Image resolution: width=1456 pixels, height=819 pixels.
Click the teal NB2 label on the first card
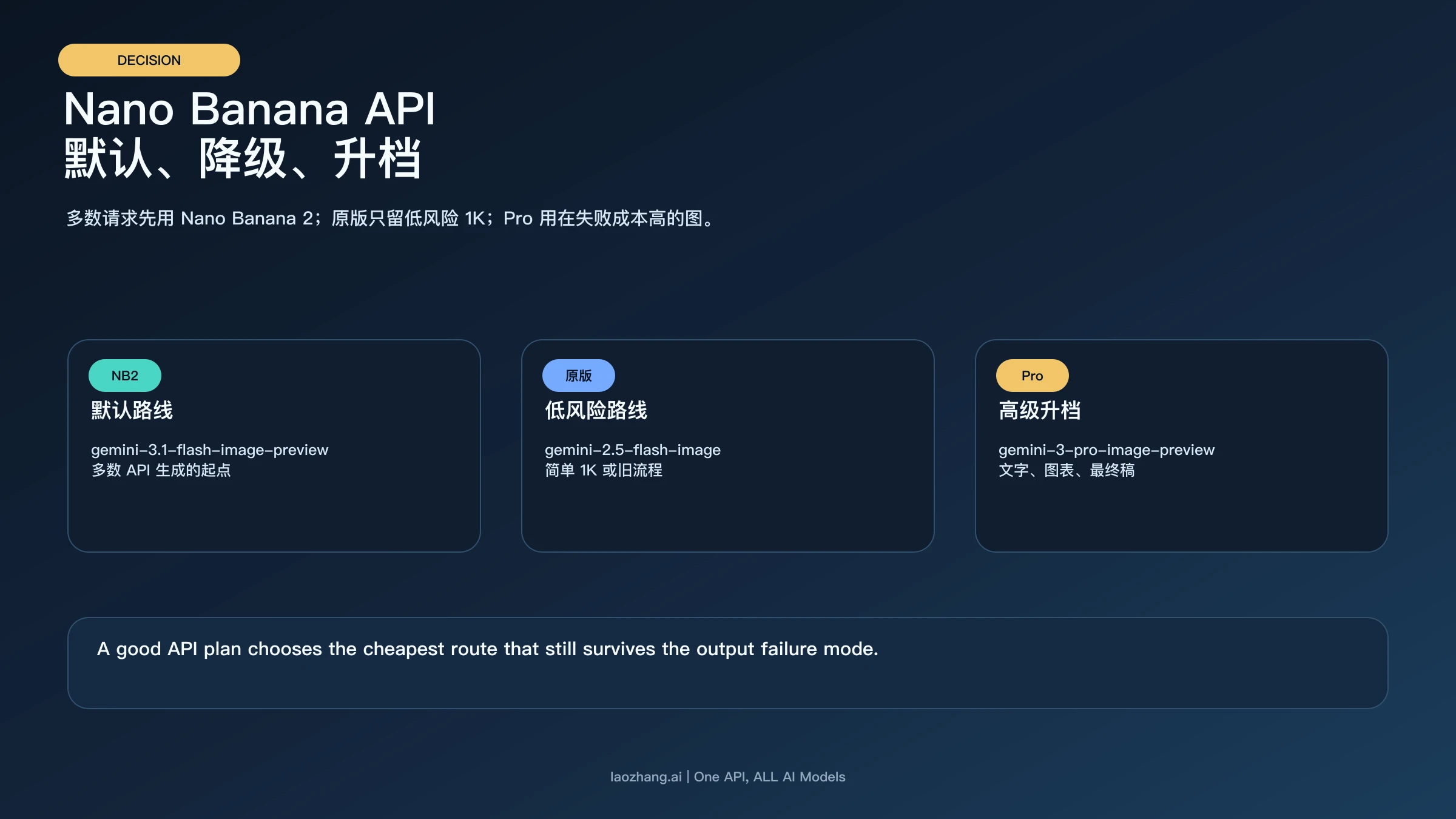125,375
